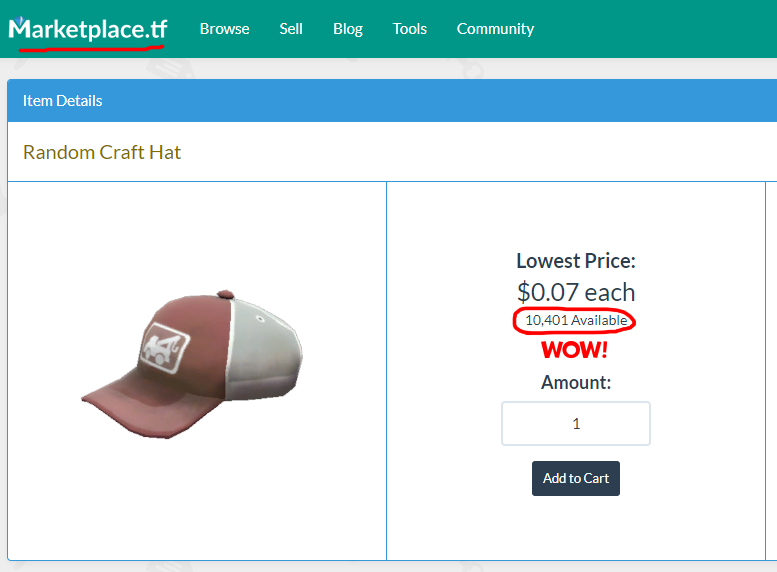Click the white mesh back of hat
Screen dimensions: 777x572
pyautogui.click(x=263, y=349)
